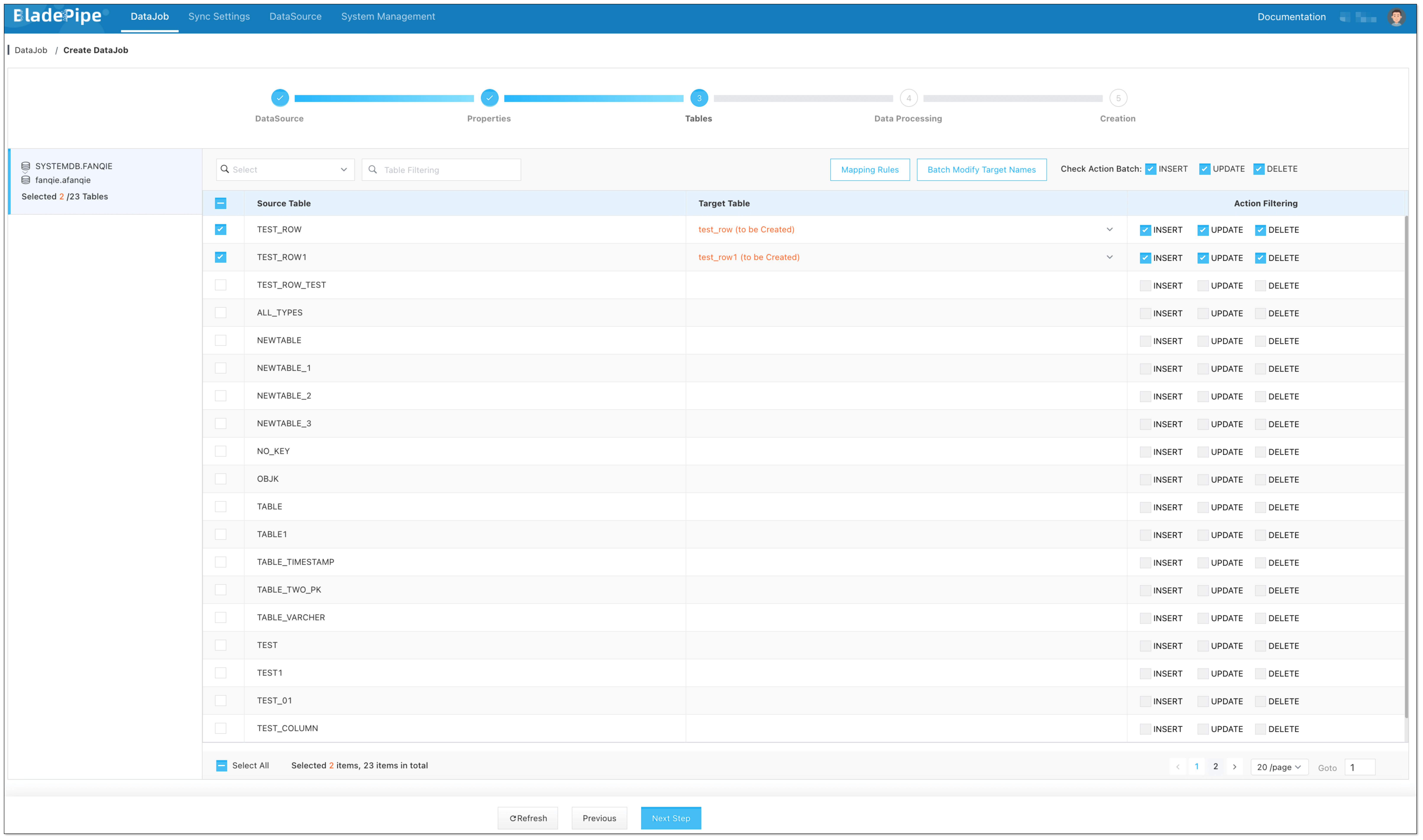Click the Data Processing step 4 circle
Screen dimensions: 1423x840
click(909, 98)
